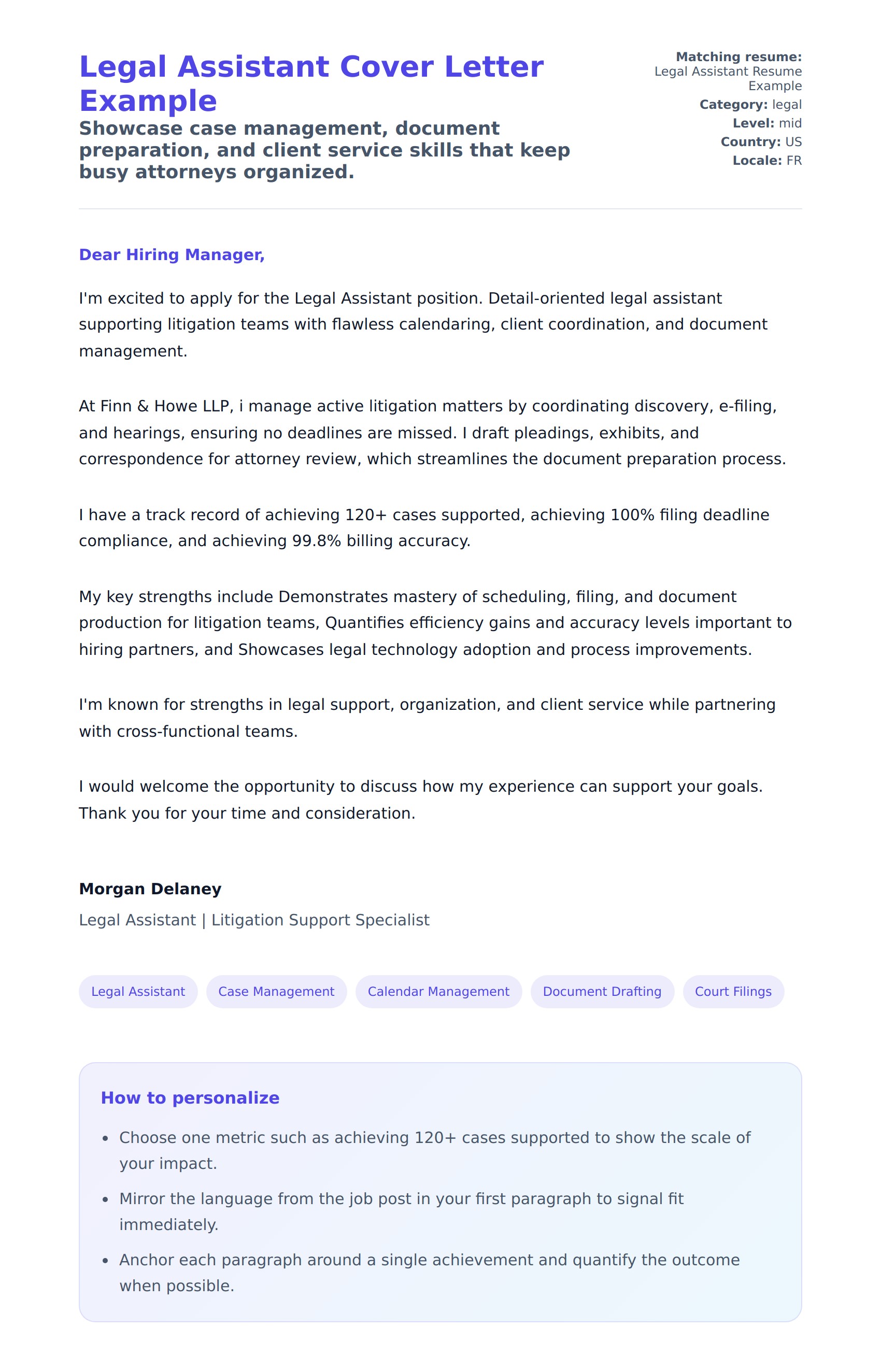The height and width of the screenshot is (1372, 881).
Task: Click the Dear Hiring Manager greeting
Action: click(x=172, y=254)
